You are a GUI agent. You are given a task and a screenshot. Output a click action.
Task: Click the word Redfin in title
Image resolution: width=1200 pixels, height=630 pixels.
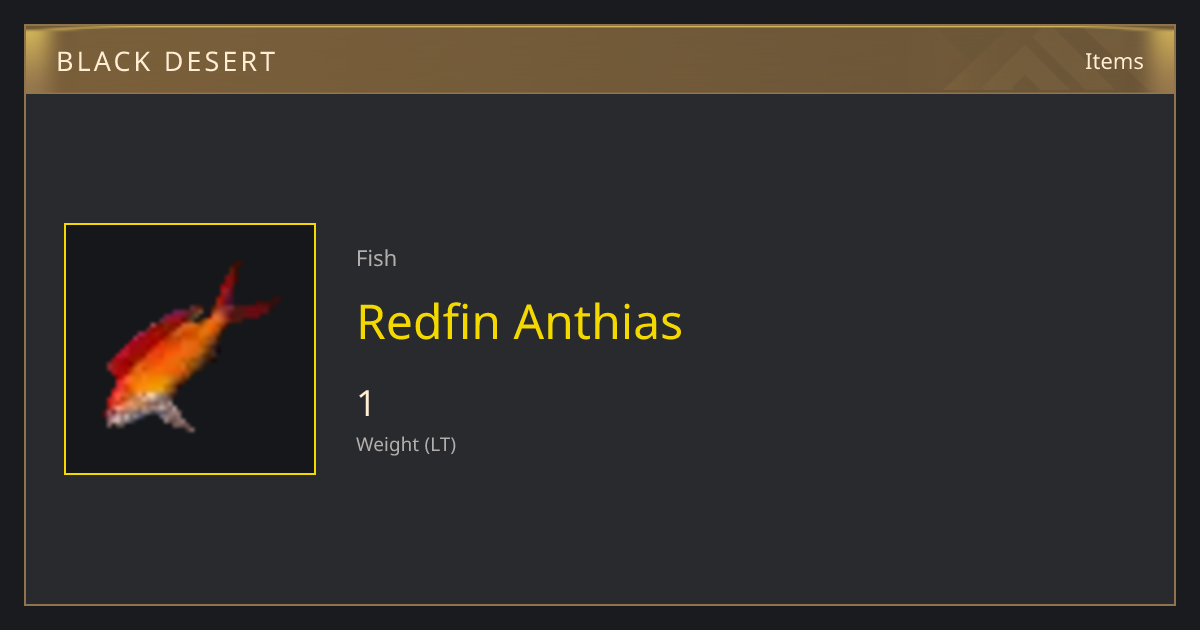pyautogui.click(x=428, y=322)
